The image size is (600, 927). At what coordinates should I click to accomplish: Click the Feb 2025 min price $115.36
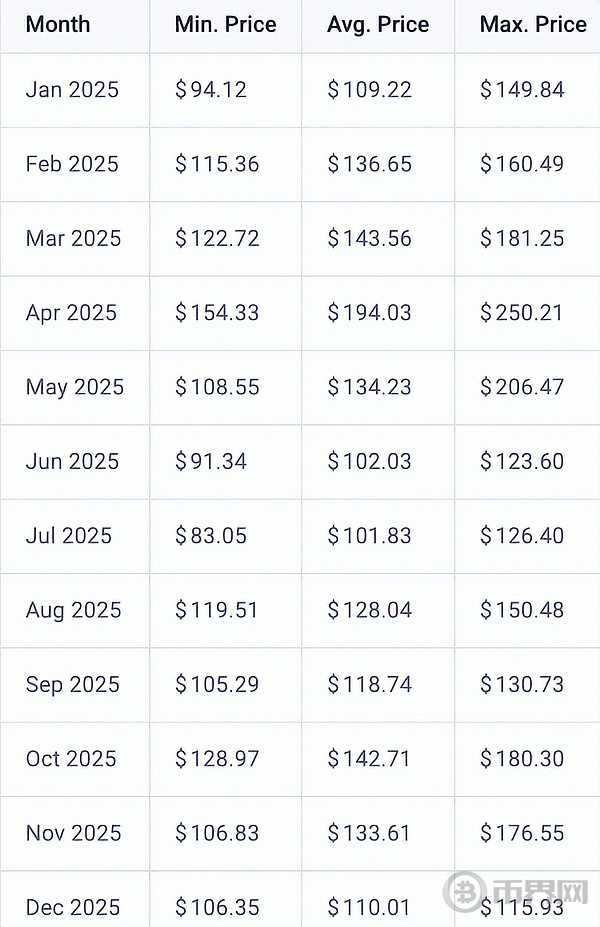click(217, 164)
